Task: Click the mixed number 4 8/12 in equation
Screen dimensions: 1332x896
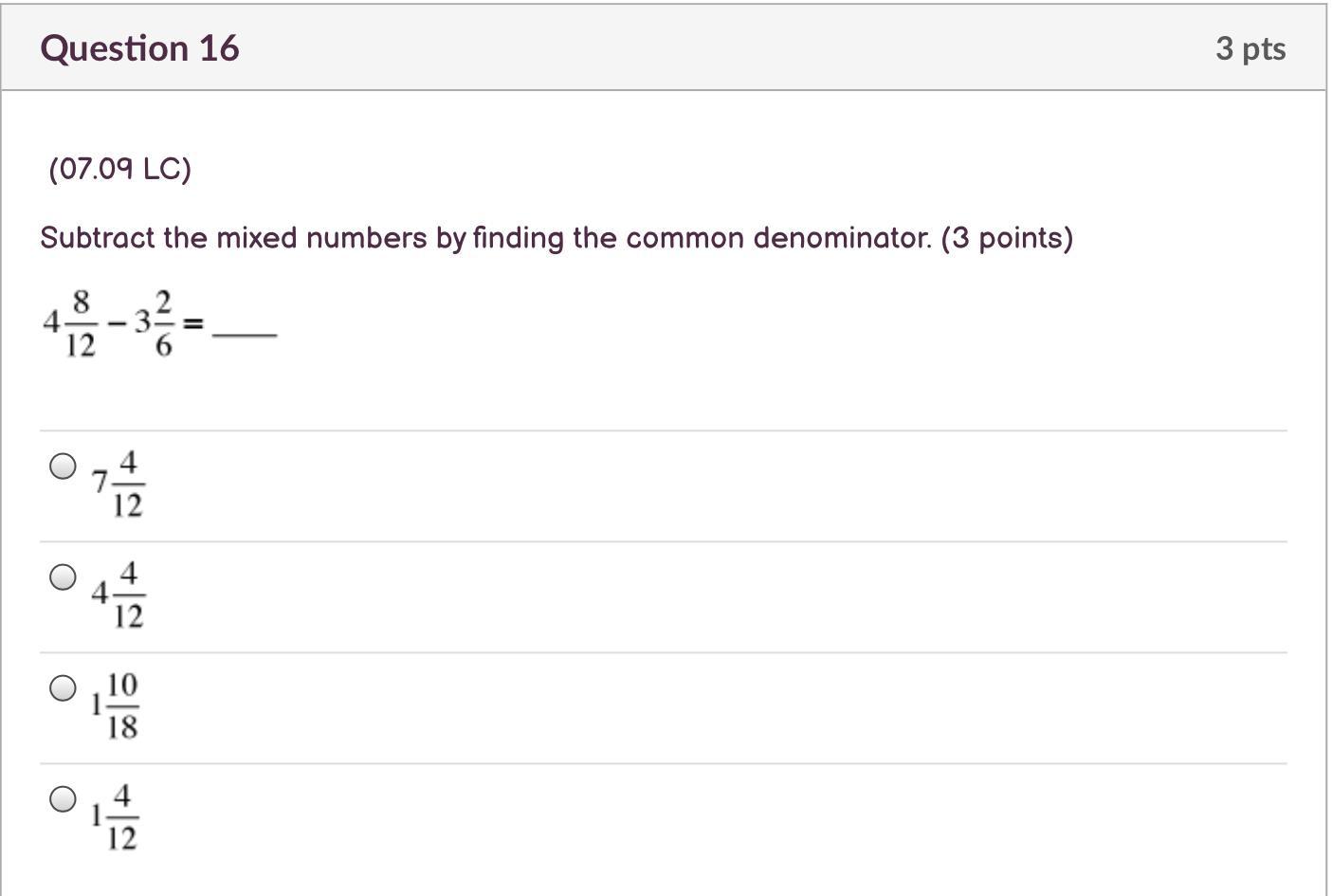Action: [x=69, y=324]
